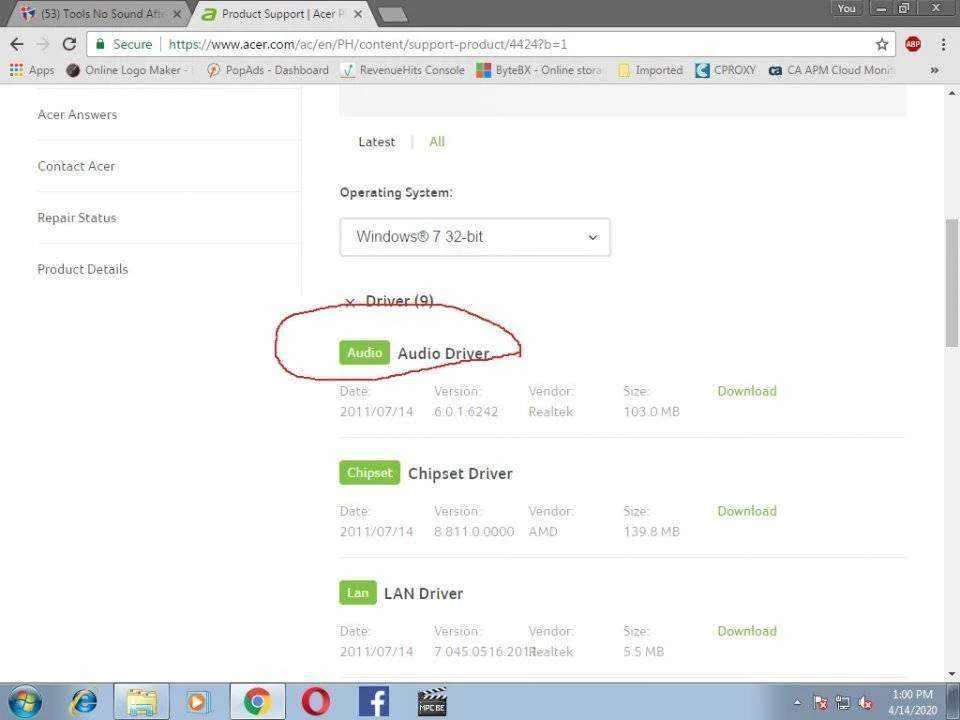Click the Audio Driver title

click(x=443, y=353)
